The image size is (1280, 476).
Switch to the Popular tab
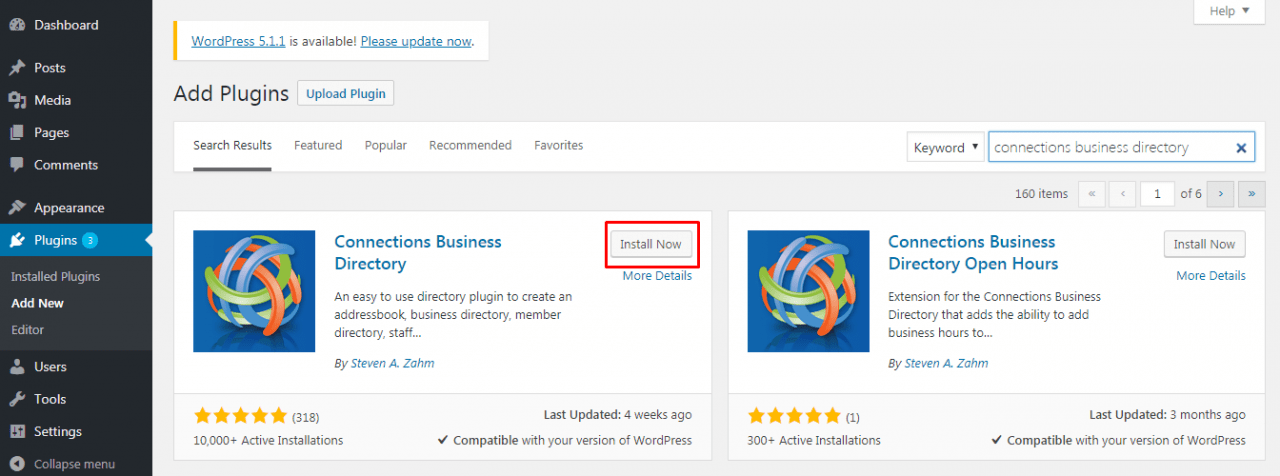(x=385, y=145)
